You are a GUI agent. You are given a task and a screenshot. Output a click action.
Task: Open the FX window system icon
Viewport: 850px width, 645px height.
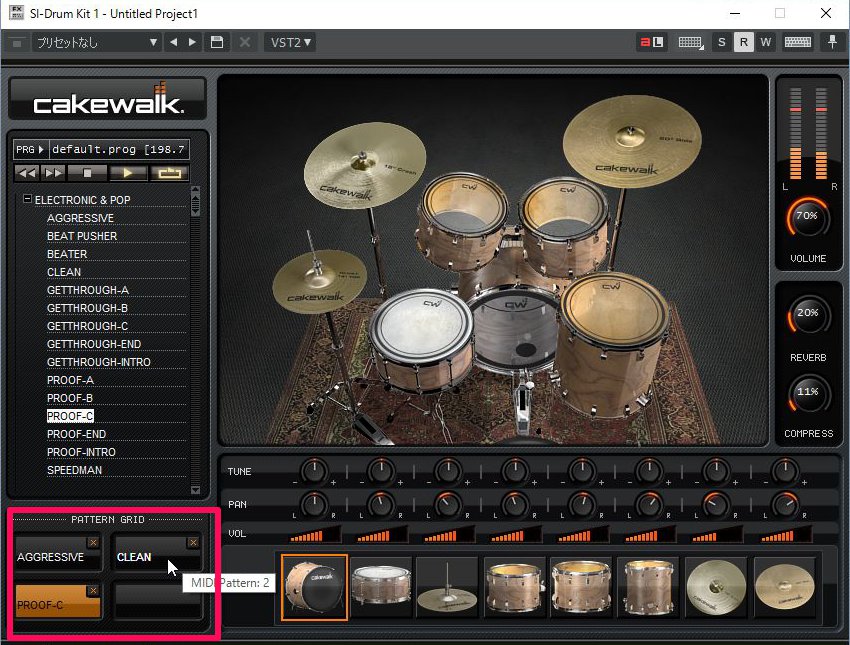tap(17, 13)
